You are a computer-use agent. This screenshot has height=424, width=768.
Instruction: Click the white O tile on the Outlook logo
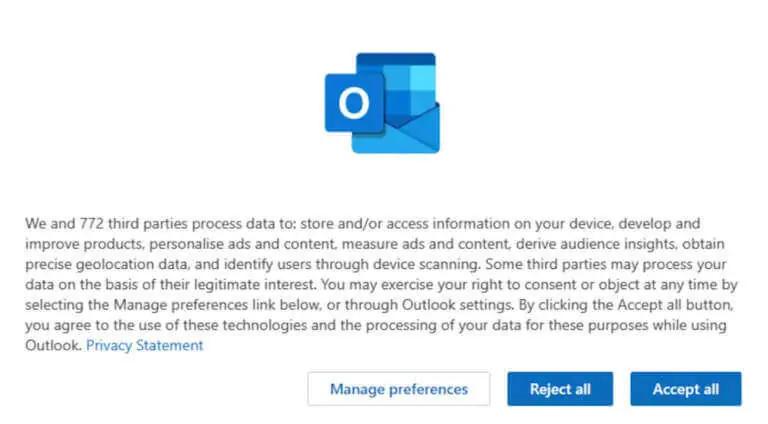point(354,103)
